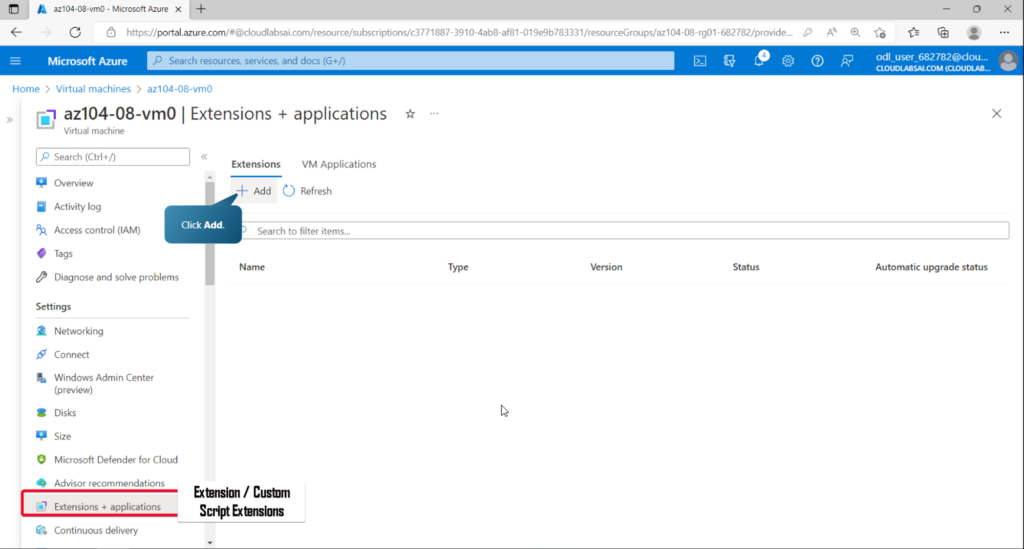Select the Extensions tab
Viewport: 1024px width, 549px height.
point(256,164)
